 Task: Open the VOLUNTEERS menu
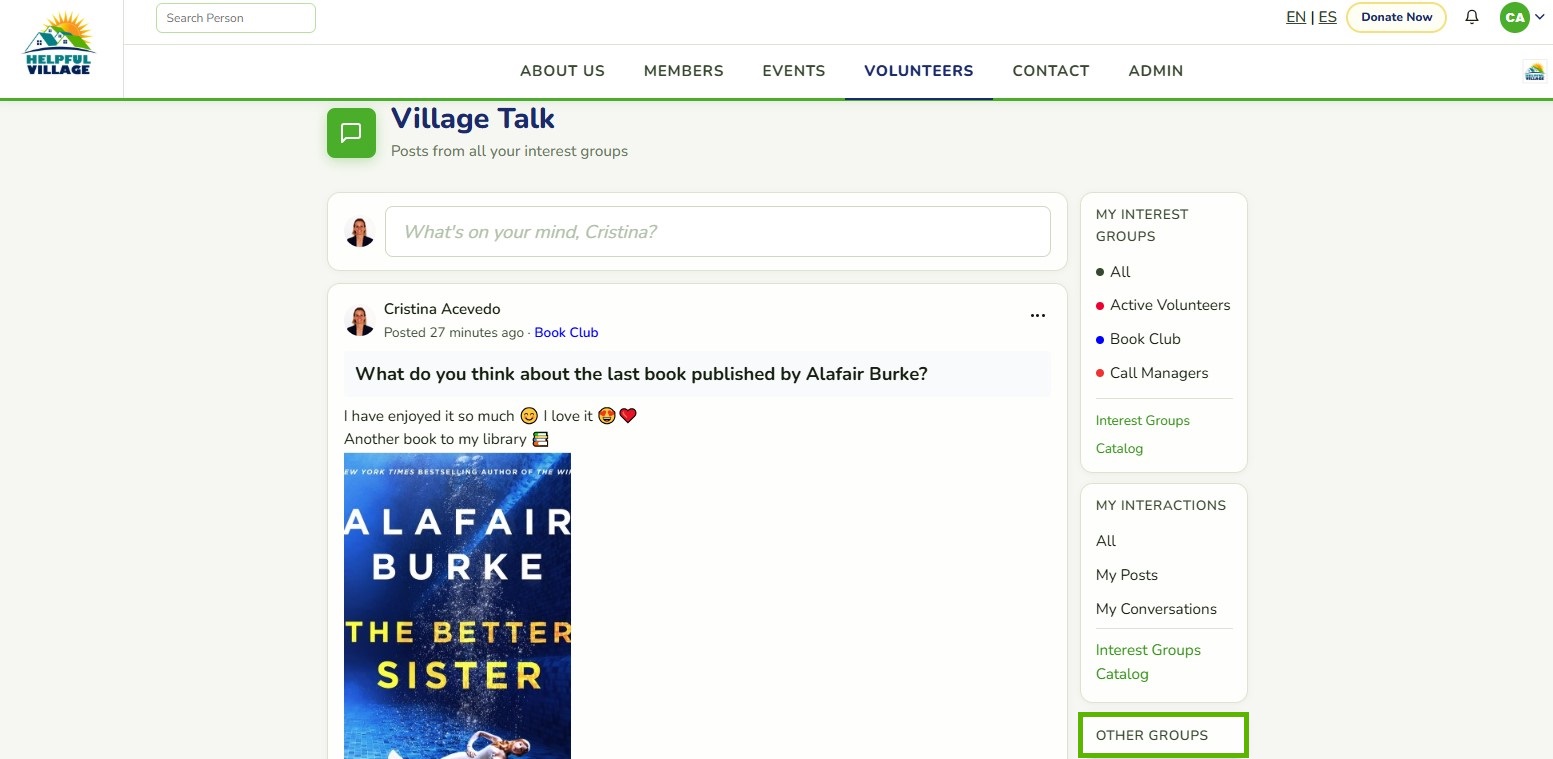pos(919,71)
